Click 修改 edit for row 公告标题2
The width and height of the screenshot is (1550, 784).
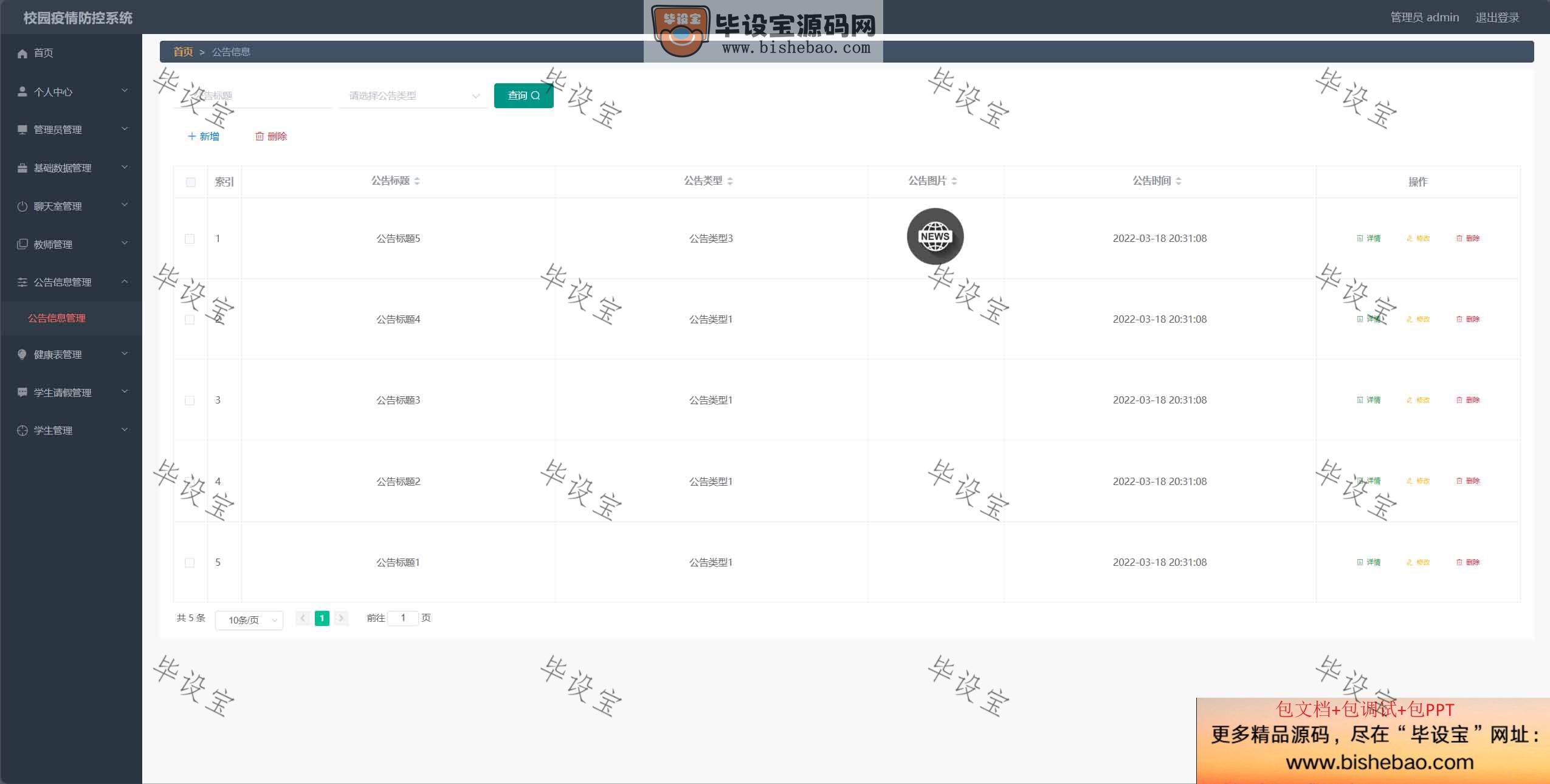(1418, 481)
